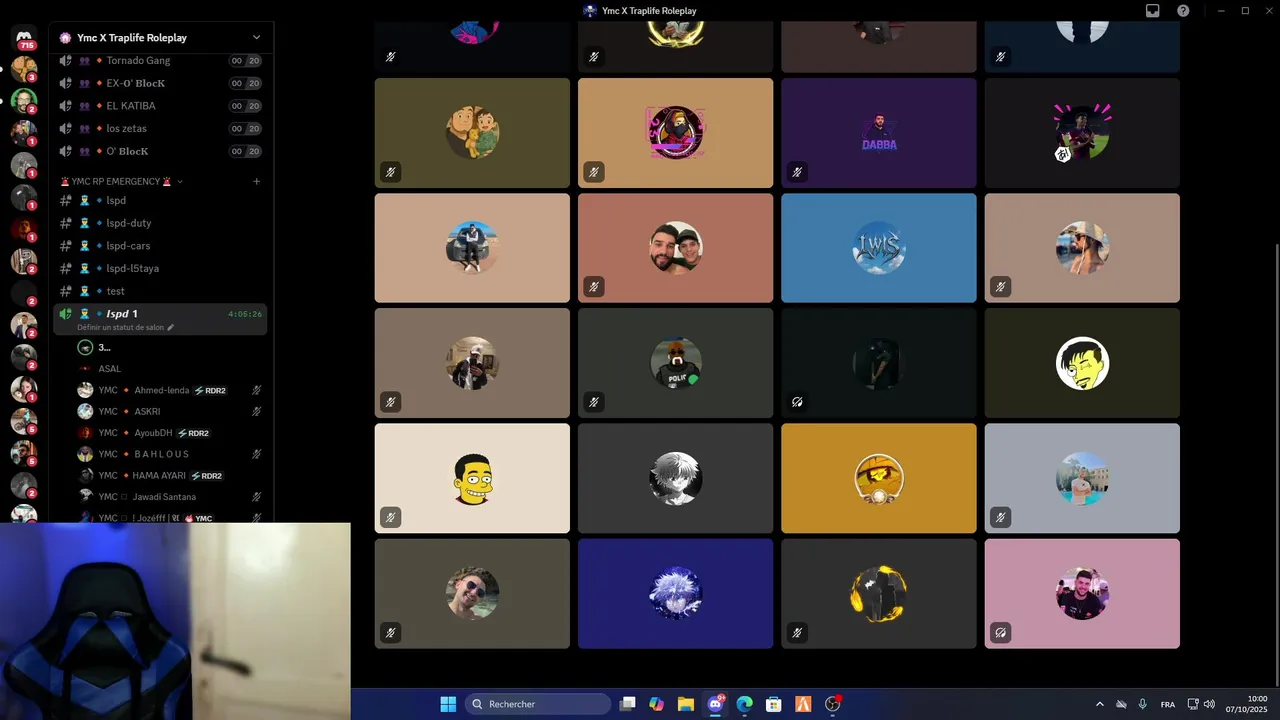
Task: Select the Simpsons-style yellow character tile
Action: pyautogui.click(x=472, y=478)
